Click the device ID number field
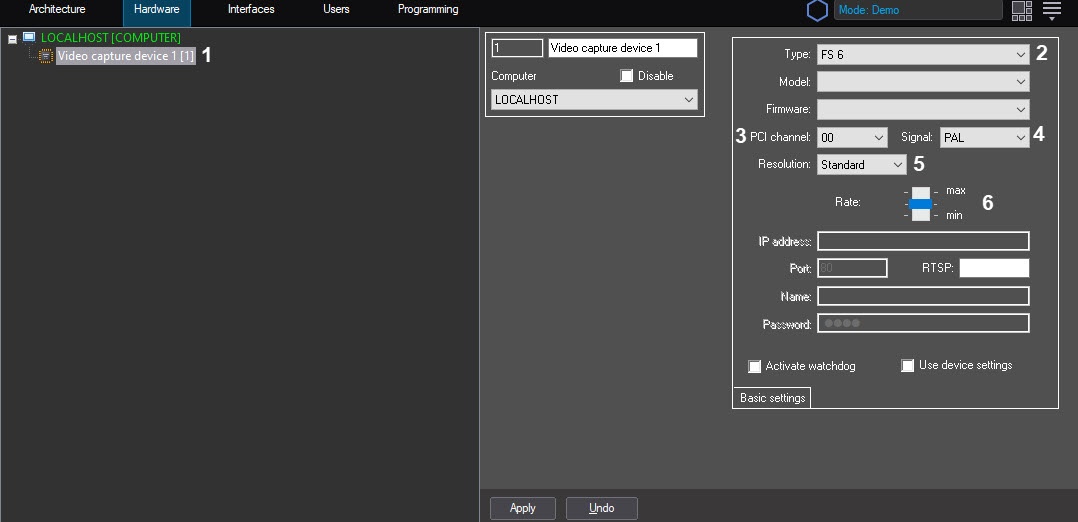 pos(517,47)
